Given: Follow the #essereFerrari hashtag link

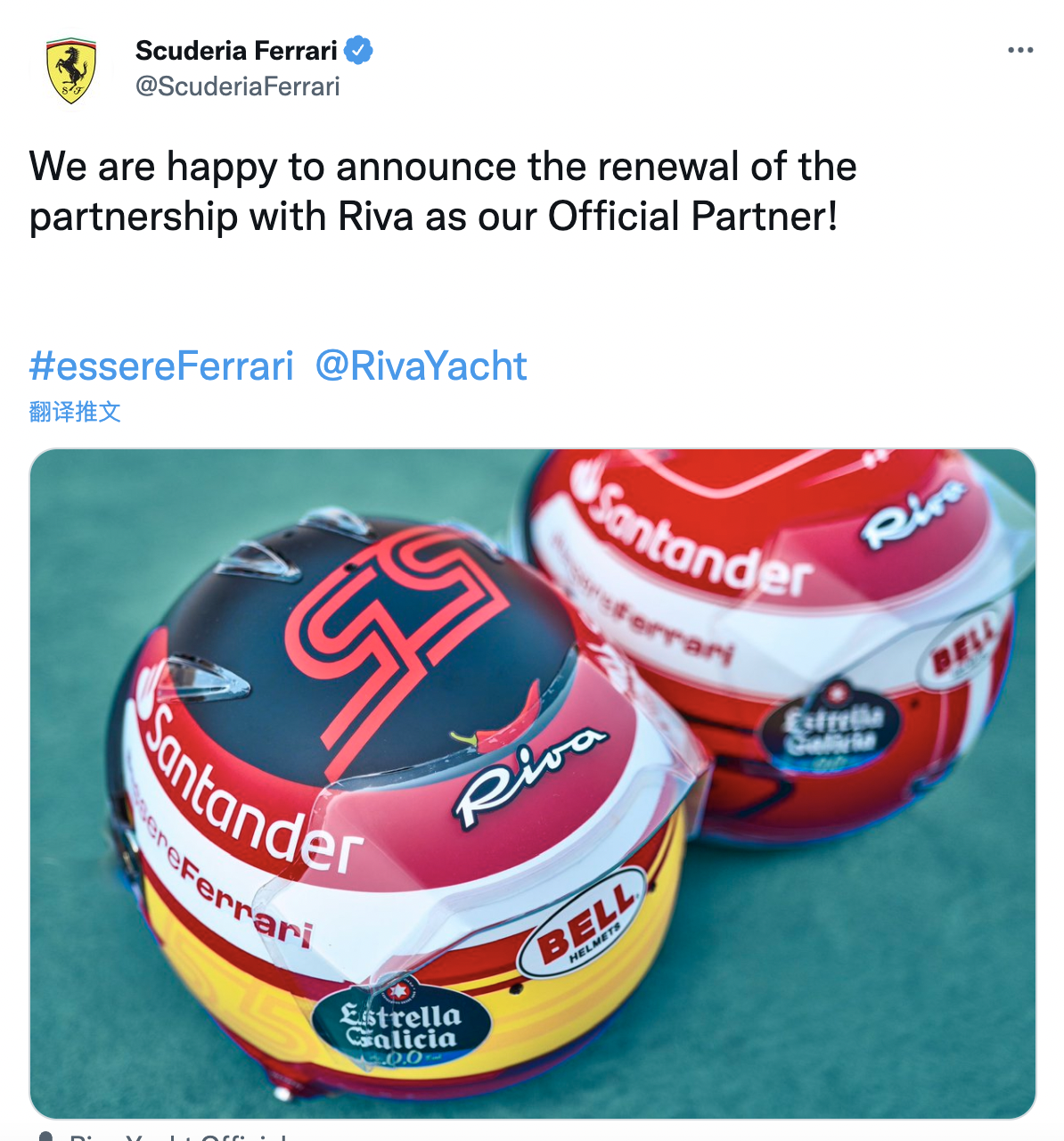Looking at the screenshot, I should click(161, 366).
